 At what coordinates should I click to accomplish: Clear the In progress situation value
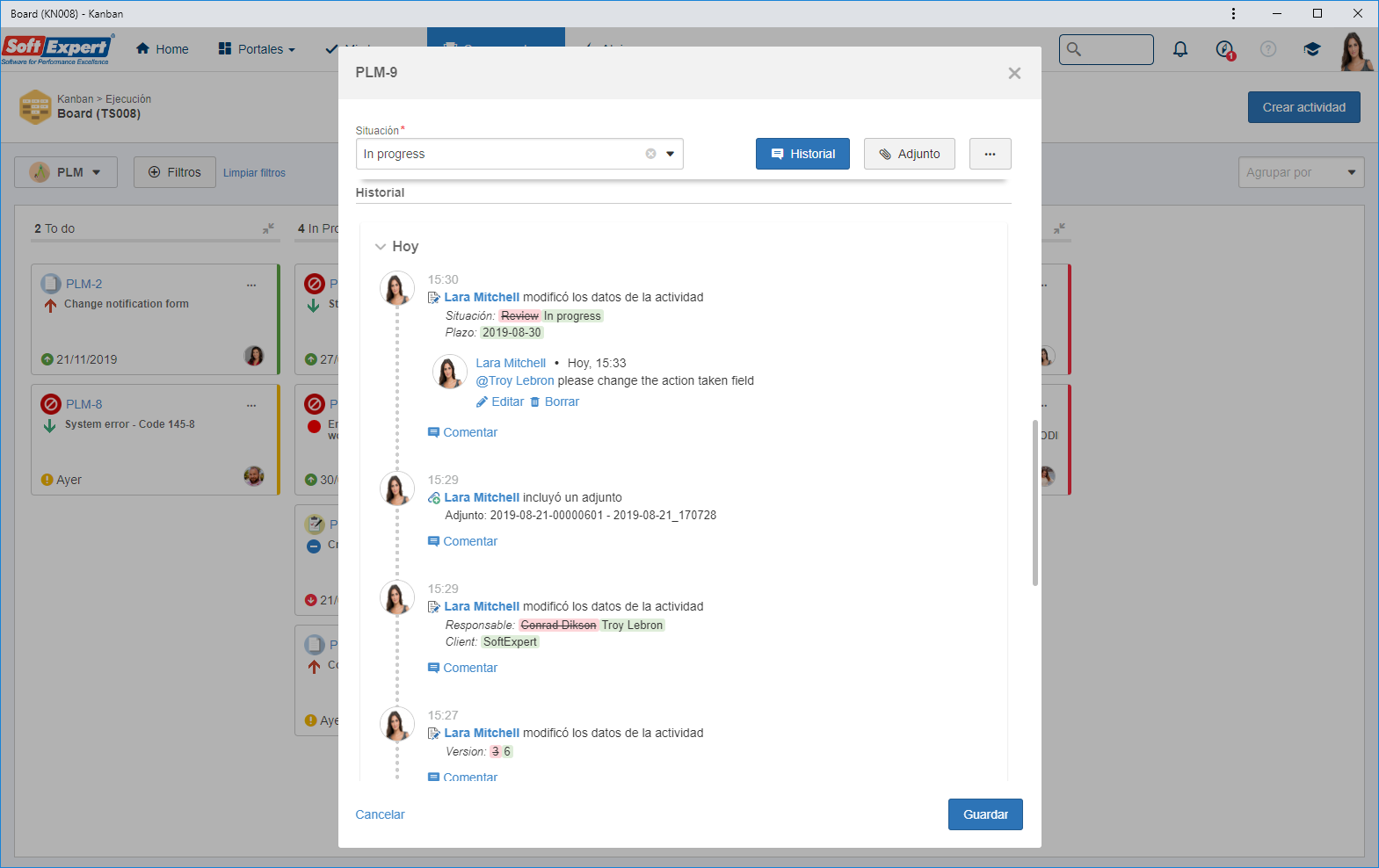coord(650,154)
